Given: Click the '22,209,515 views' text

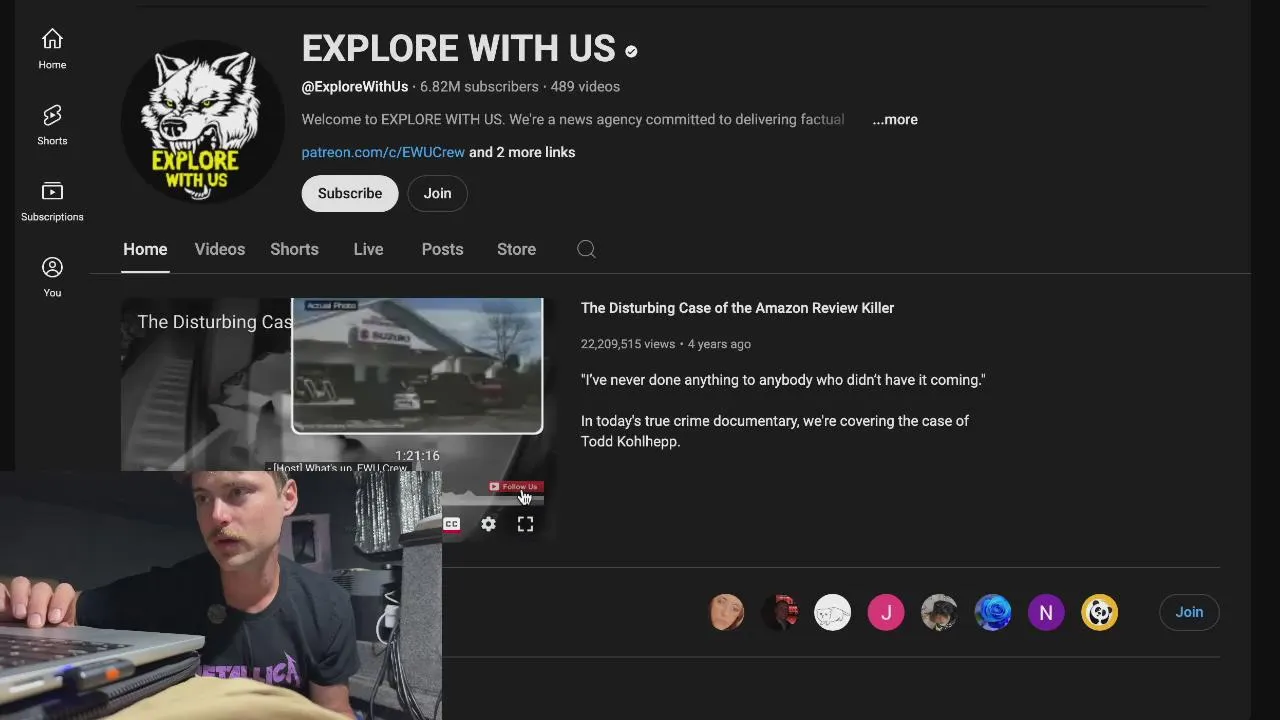Looking at the screenshot, I should [x=628, y=344].
